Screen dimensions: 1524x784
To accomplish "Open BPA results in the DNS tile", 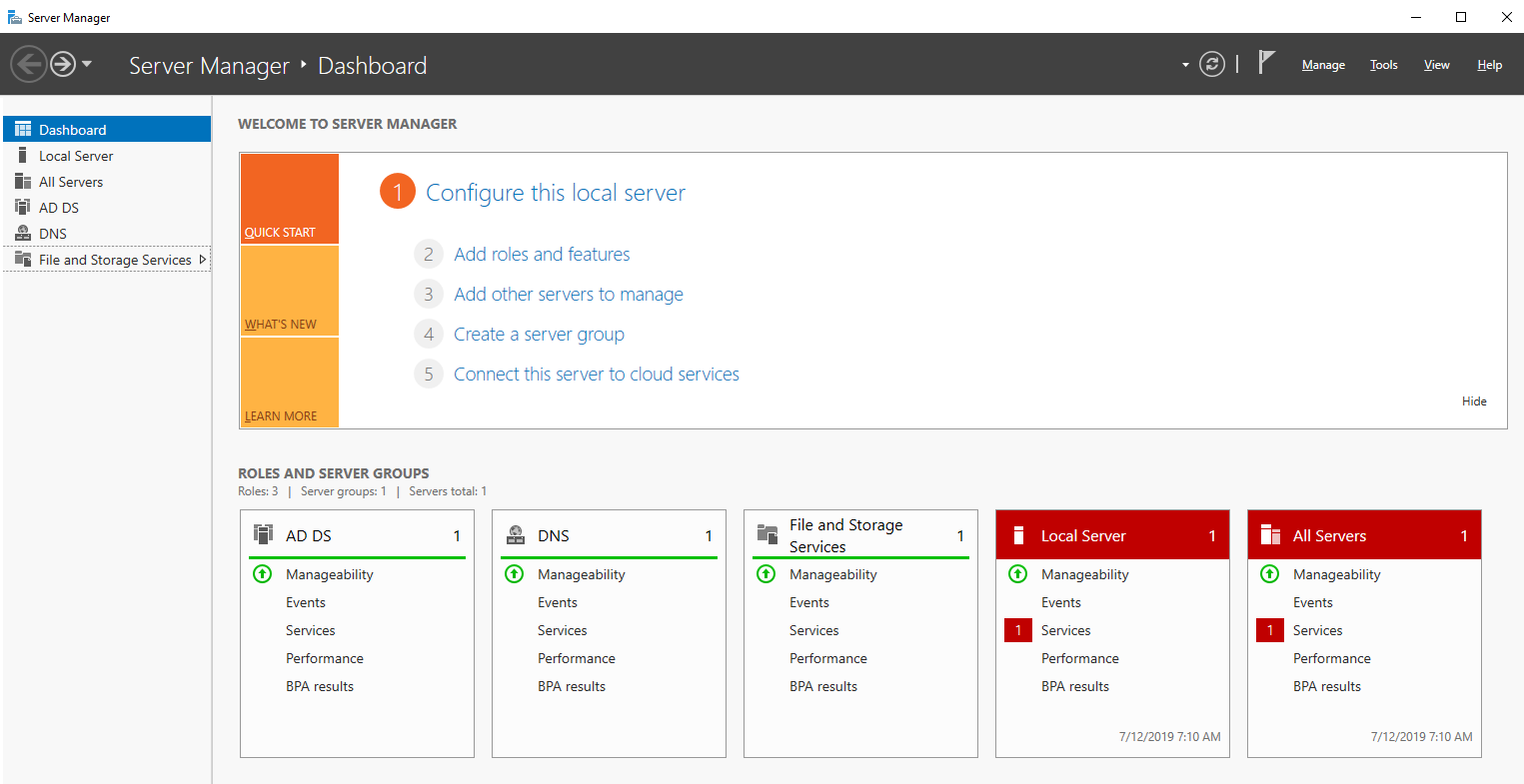I will point(572,686).
